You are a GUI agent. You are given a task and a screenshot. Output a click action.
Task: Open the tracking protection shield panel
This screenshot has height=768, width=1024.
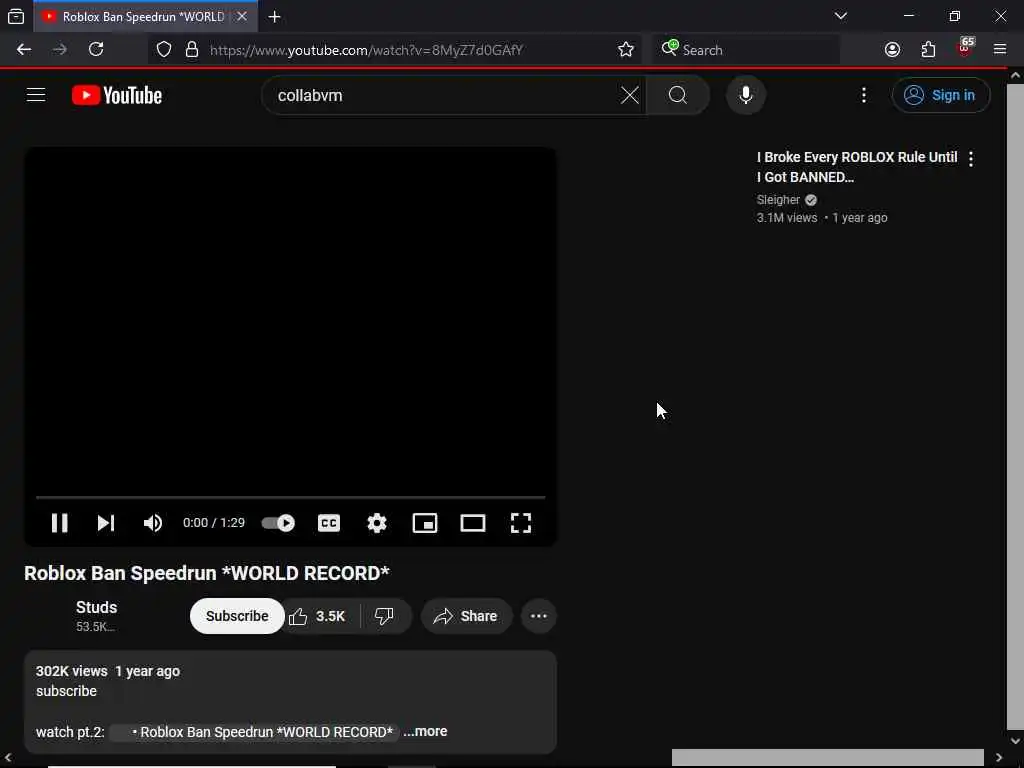click(x=164, y=50)
